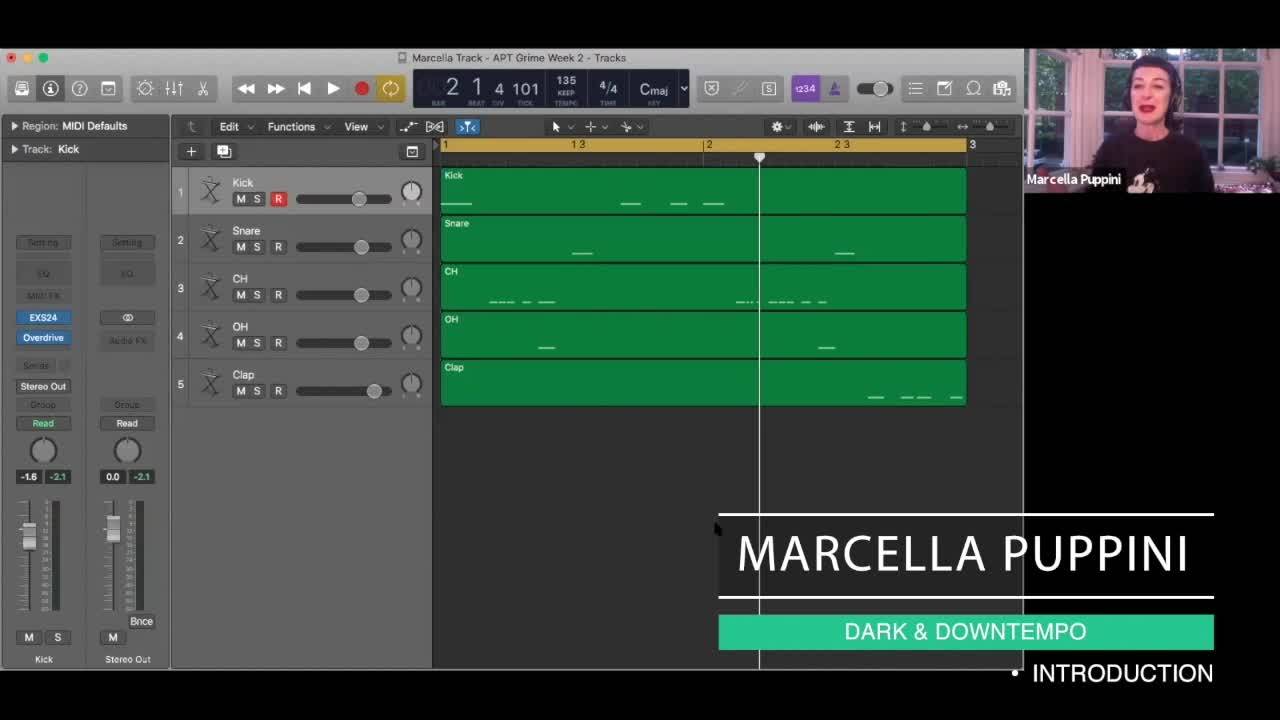Screen dimensions: 1280x720
Task: Mute the Kick track
Action: 240,199
